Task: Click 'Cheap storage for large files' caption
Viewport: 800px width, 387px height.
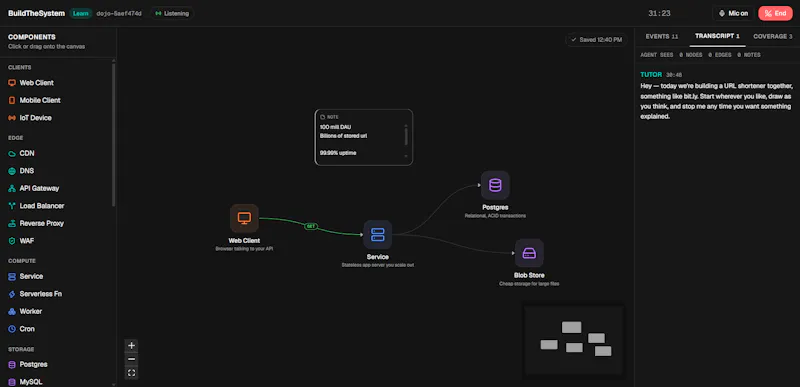Action: [x=529, y=283]
